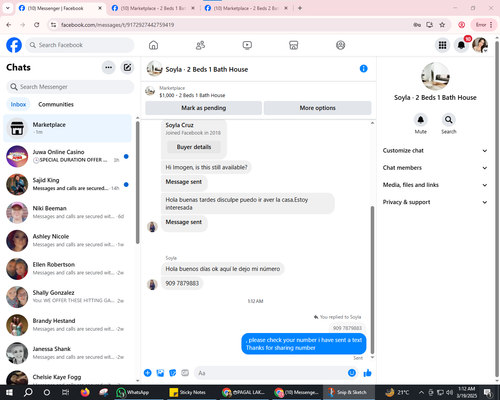Click More options button

pyautogui.click(x=317, y=108)
